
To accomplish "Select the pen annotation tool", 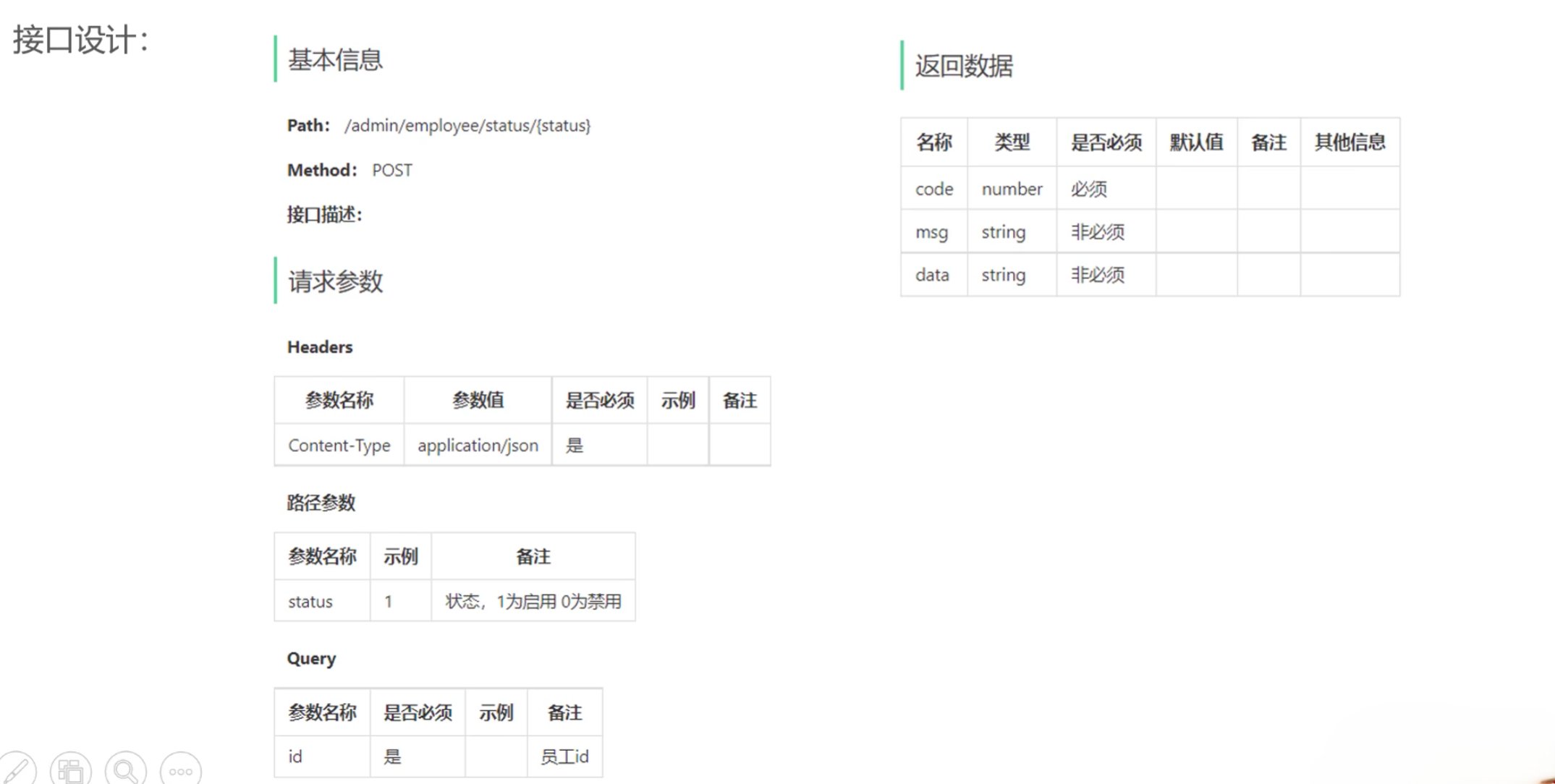I will (x=17, y=770).
